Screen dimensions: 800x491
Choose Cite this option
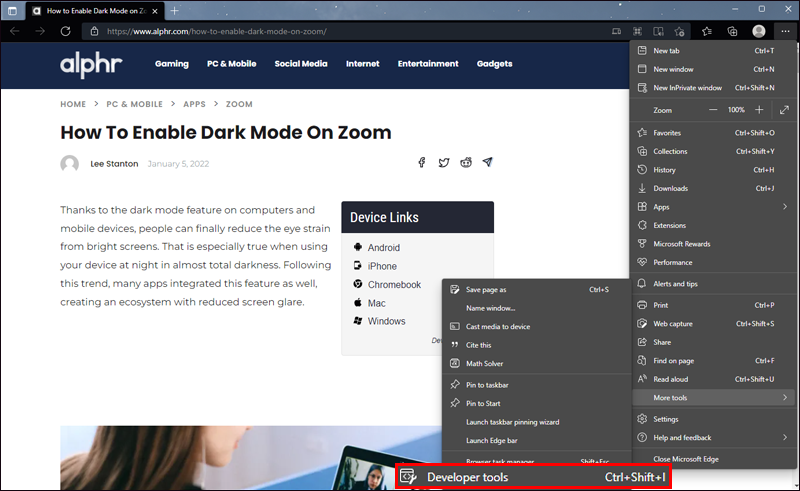click(x=537, y=345)
